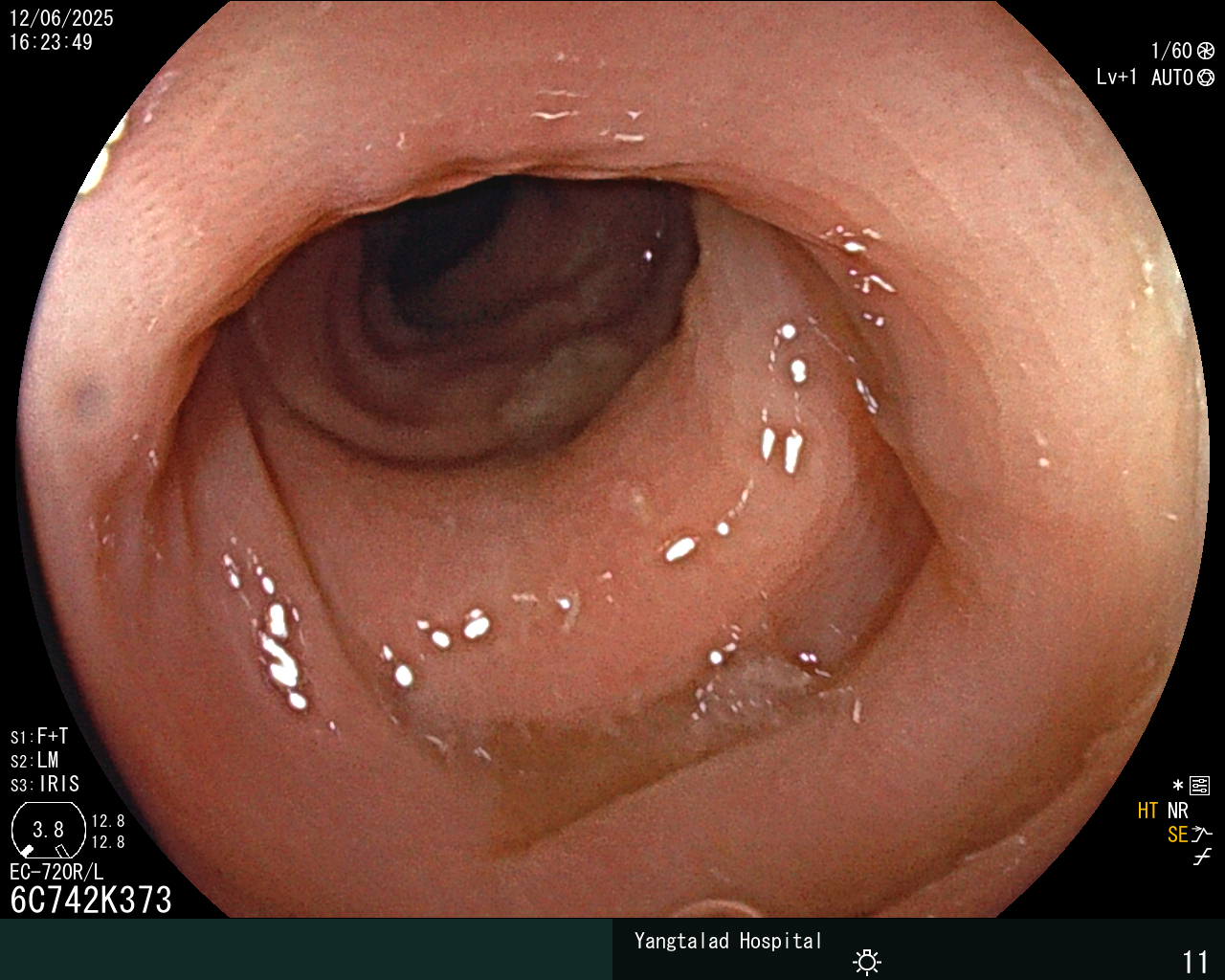The image size is (1225, 980).
Task: Click the time 16:23:49
Action: point(51,42)
